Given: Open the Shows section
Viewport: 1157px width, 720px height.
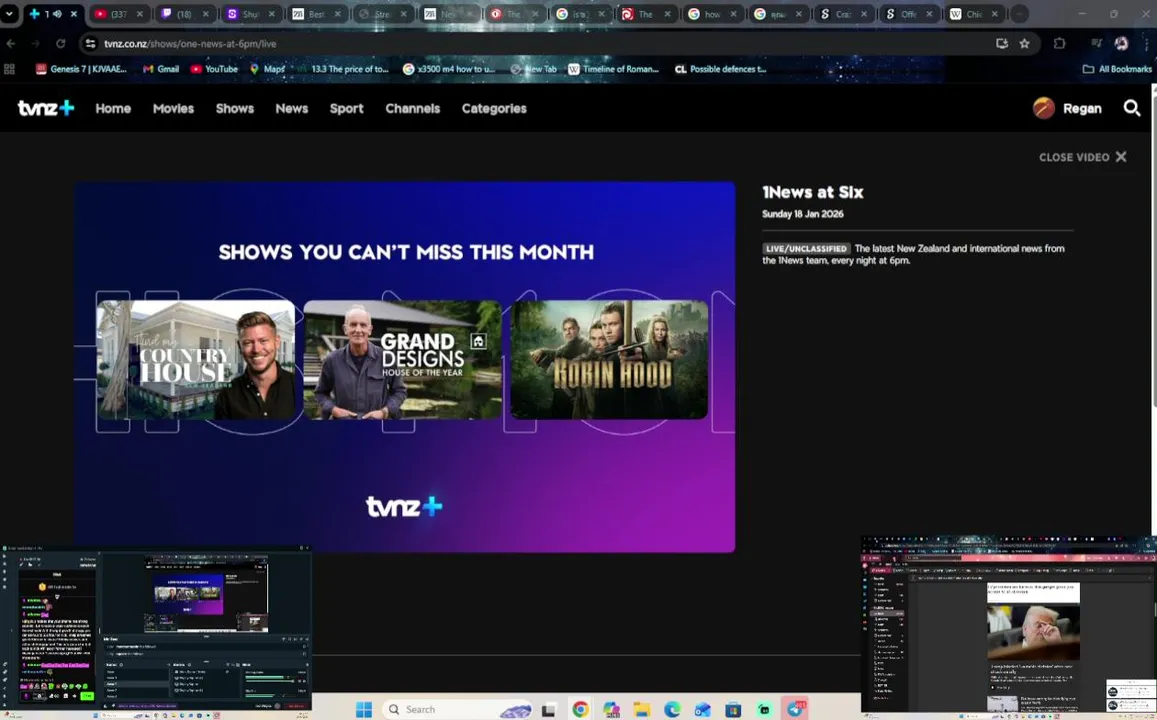Looking at the screenshot, I should [x=235, y=108].
